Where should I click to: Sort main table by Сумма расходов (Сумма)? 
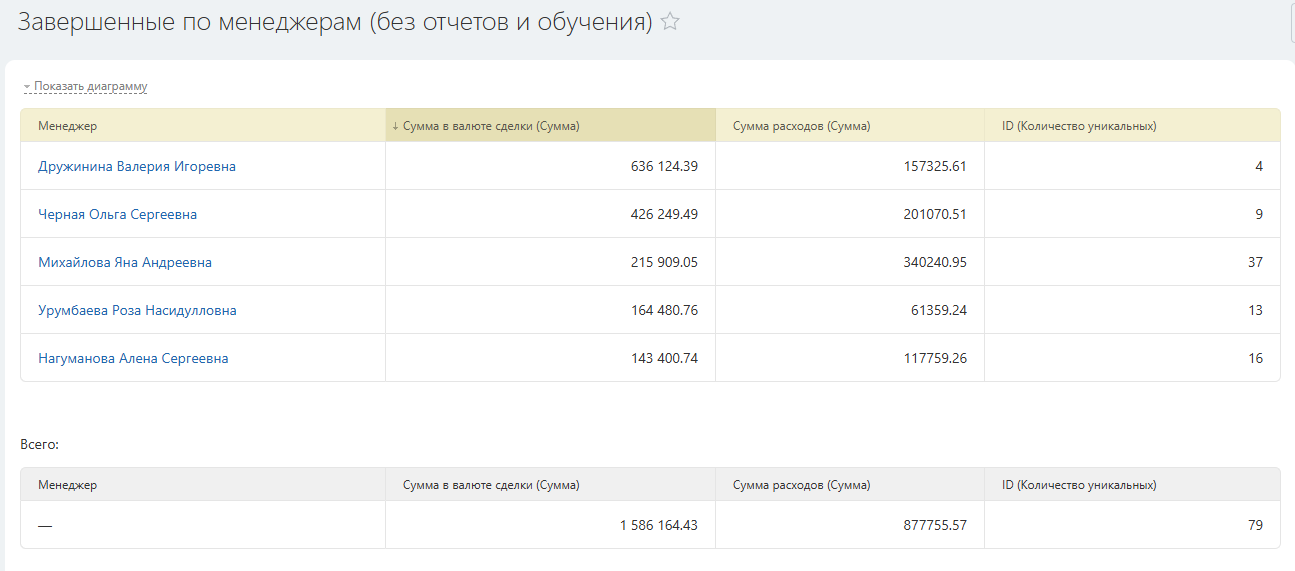801,126
